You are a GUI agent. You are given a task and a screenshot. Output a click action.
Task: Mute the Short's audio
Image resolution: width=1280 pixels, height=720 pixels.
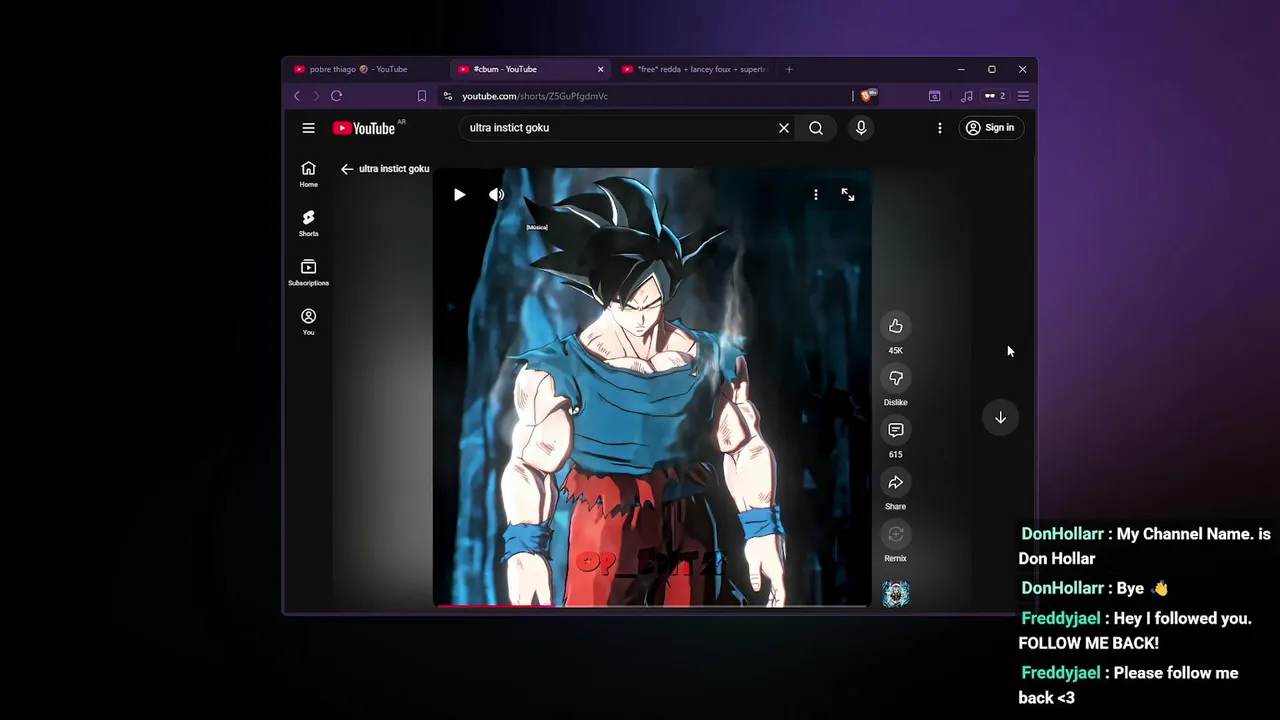coord(496,195)
